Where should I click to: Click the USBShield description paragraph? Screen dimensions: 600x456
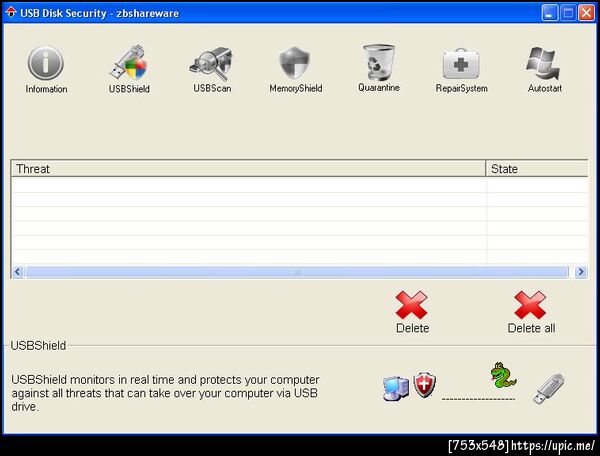coord(165,393)
